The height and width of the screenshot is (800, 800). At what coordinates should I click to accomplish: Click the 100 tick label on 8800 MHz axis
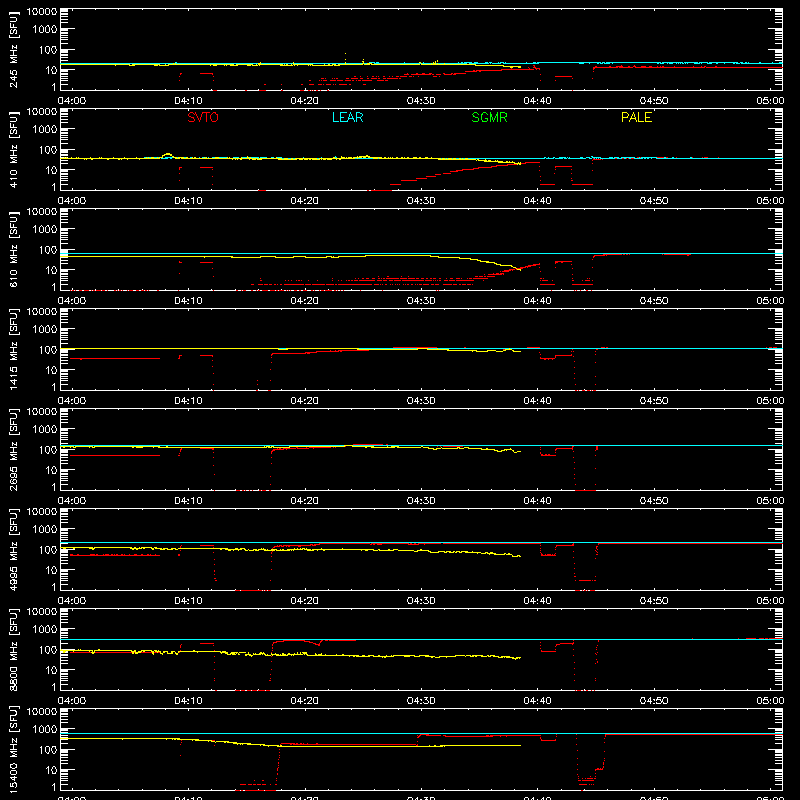(48, 650)
